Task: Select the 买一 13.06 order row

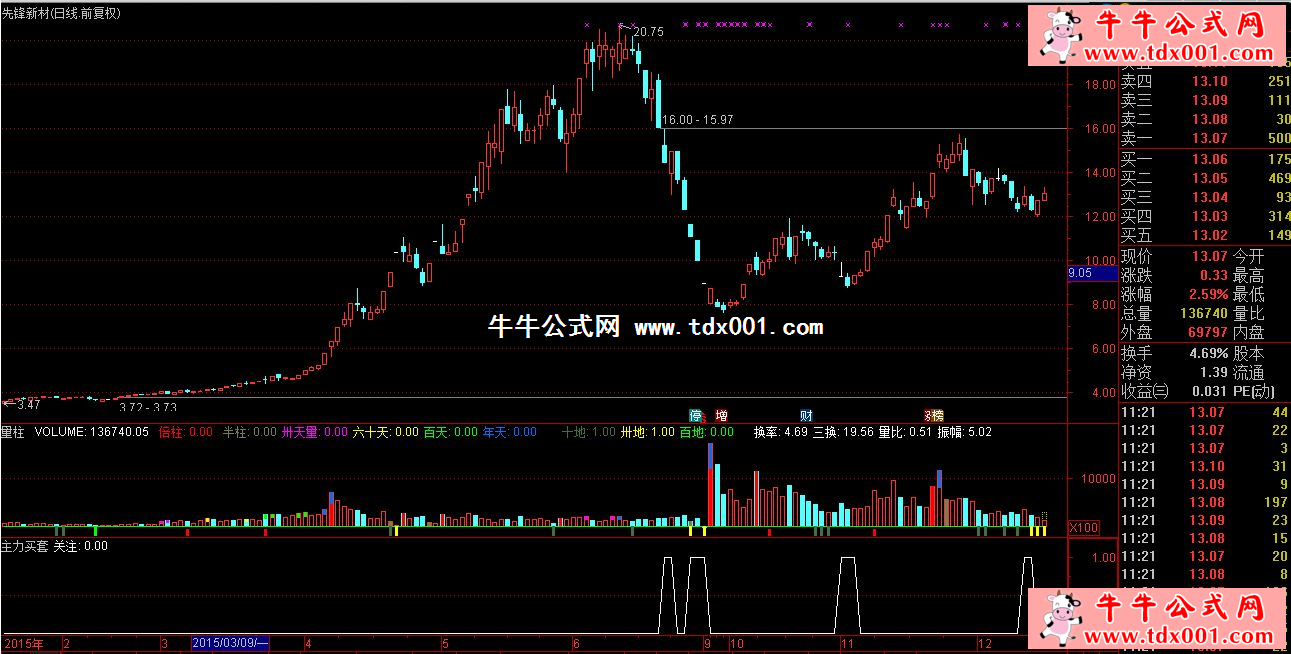Action: pos(1204,159)
